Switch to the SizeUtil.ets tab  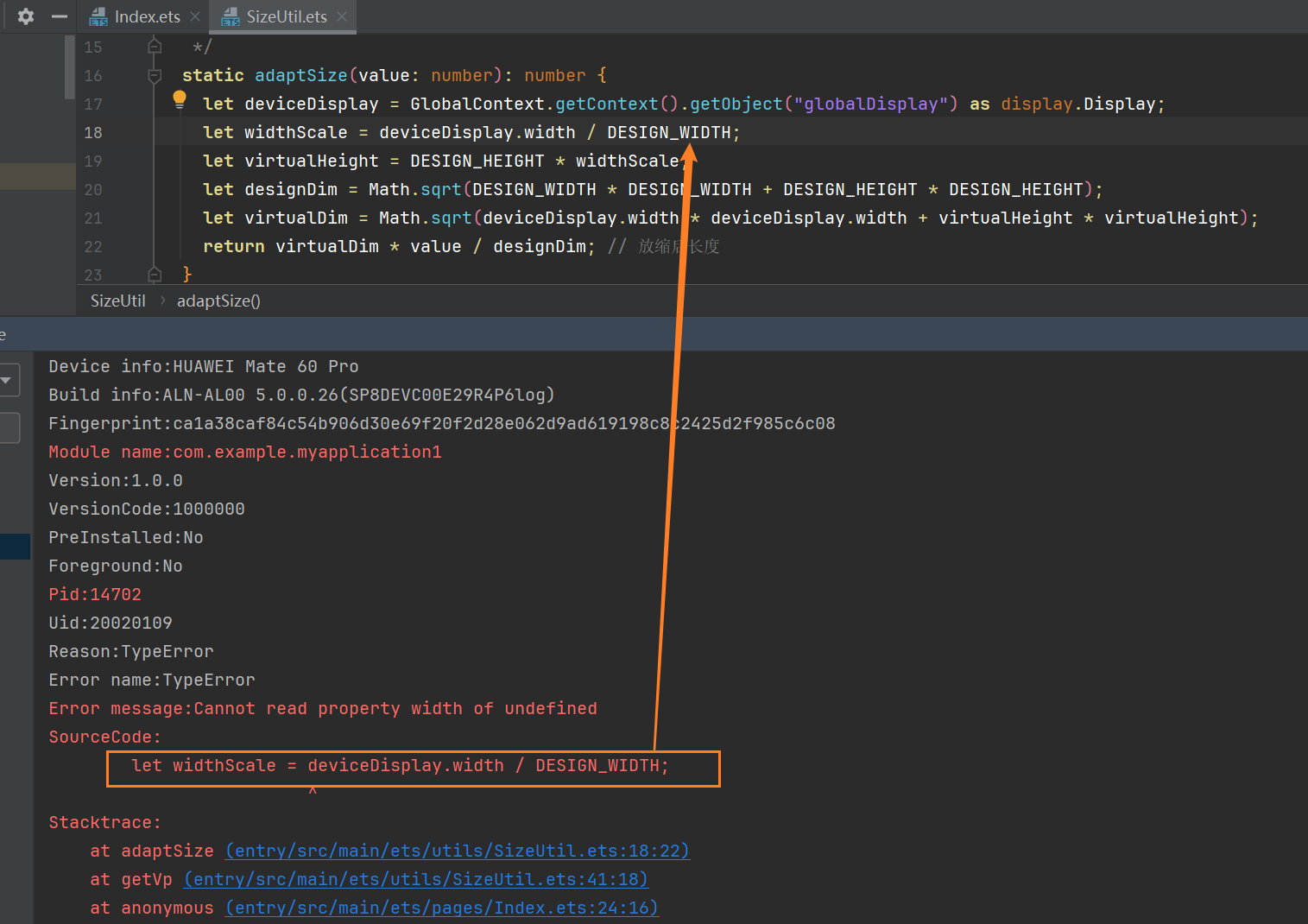[287, 16]
